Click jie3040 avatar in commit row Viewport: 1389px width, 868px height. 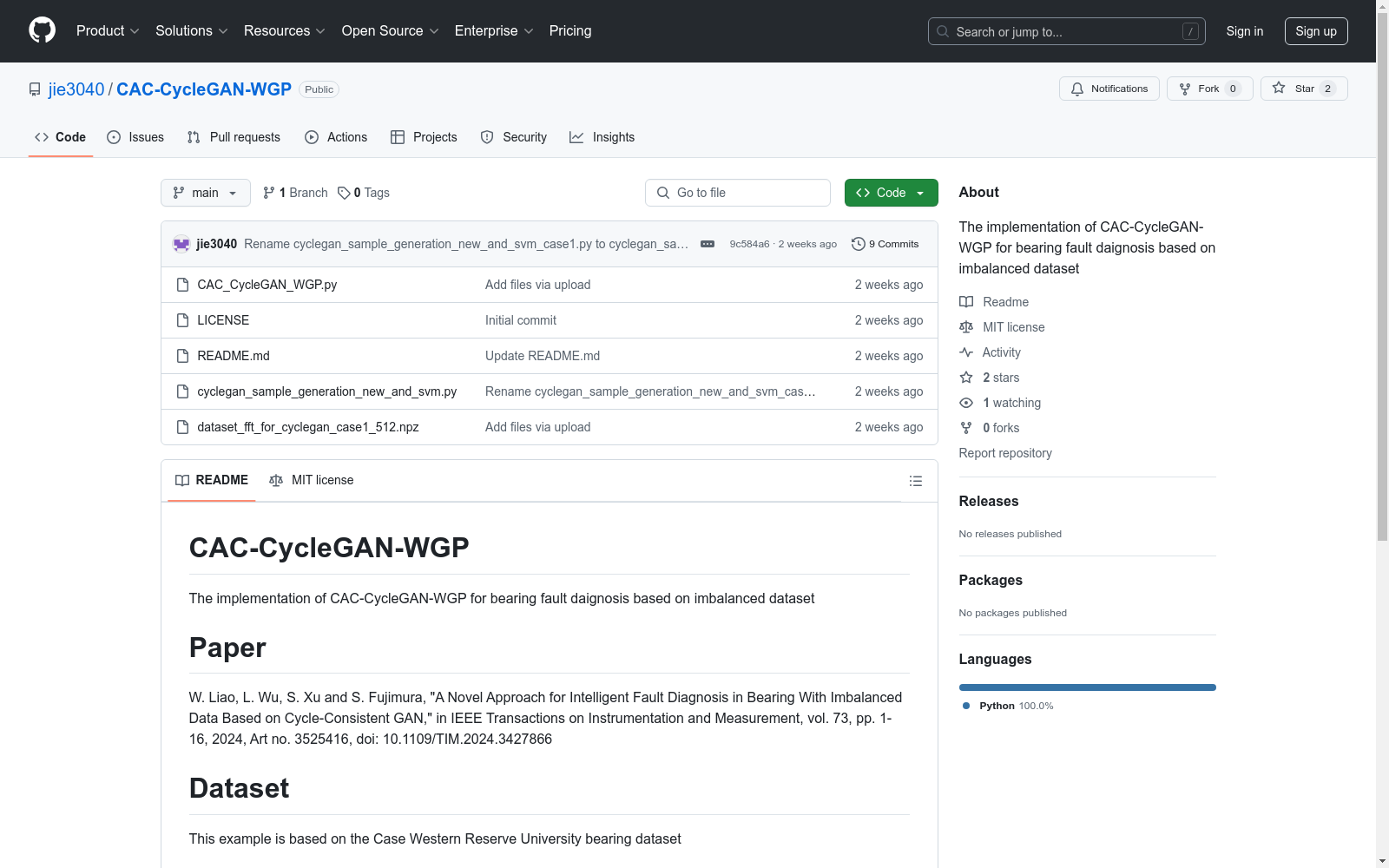pos(181,244)
